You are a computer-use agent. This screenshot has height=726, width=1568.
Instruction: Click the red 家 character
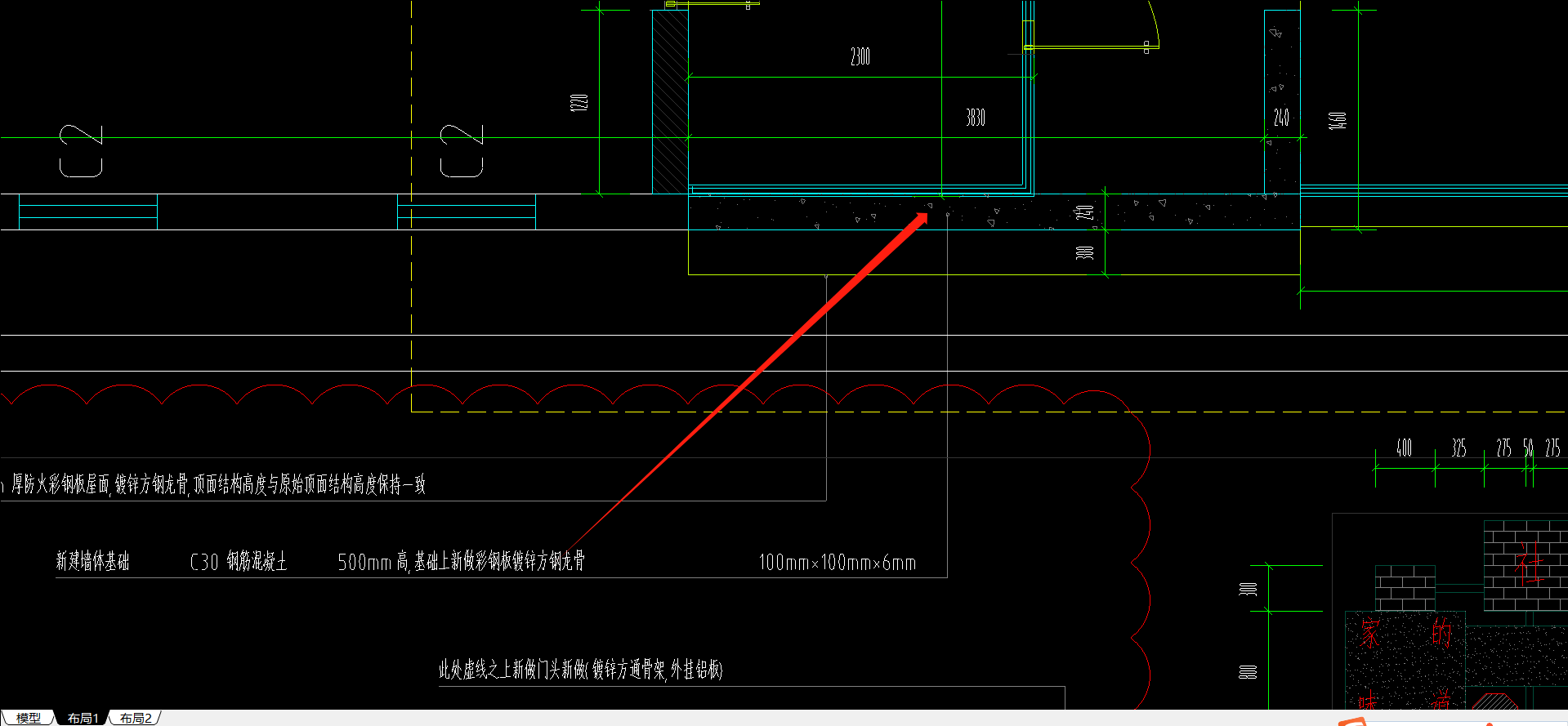pyautogui.click(x=1370, y=632)
